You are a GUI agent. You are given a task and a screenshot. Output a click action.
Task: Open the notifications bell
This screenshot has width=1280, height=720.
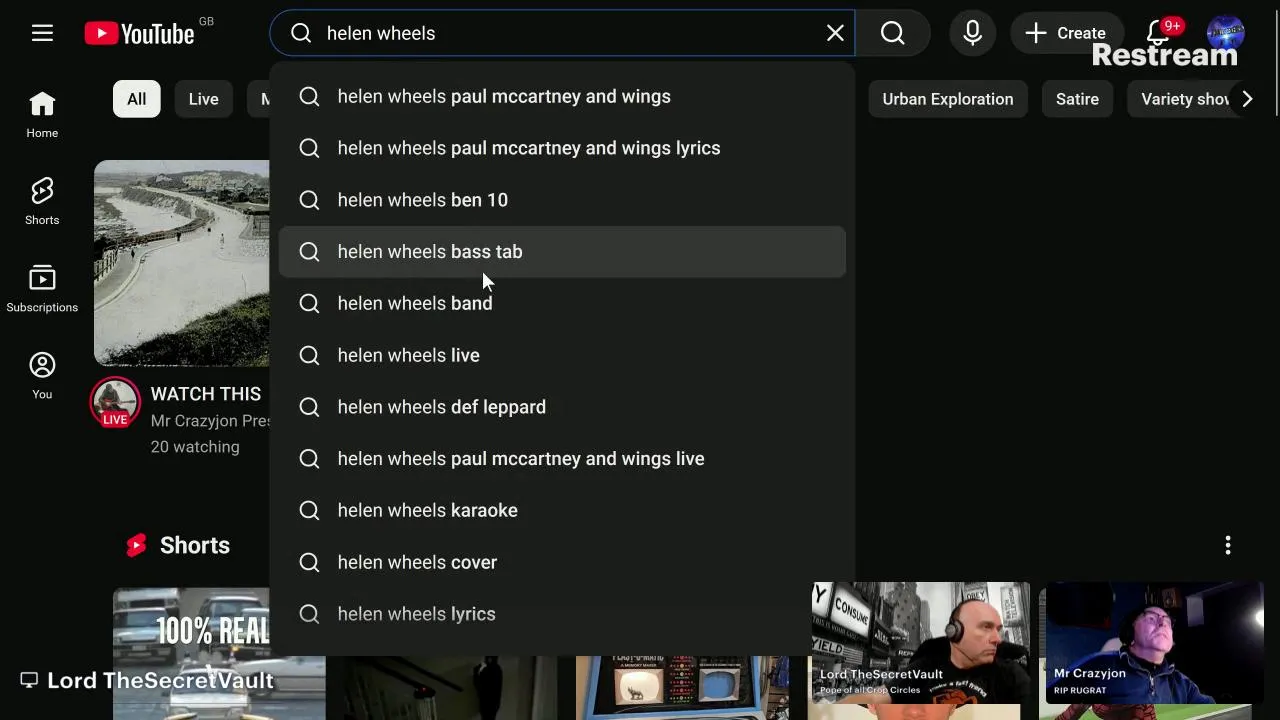point(1158,33)
